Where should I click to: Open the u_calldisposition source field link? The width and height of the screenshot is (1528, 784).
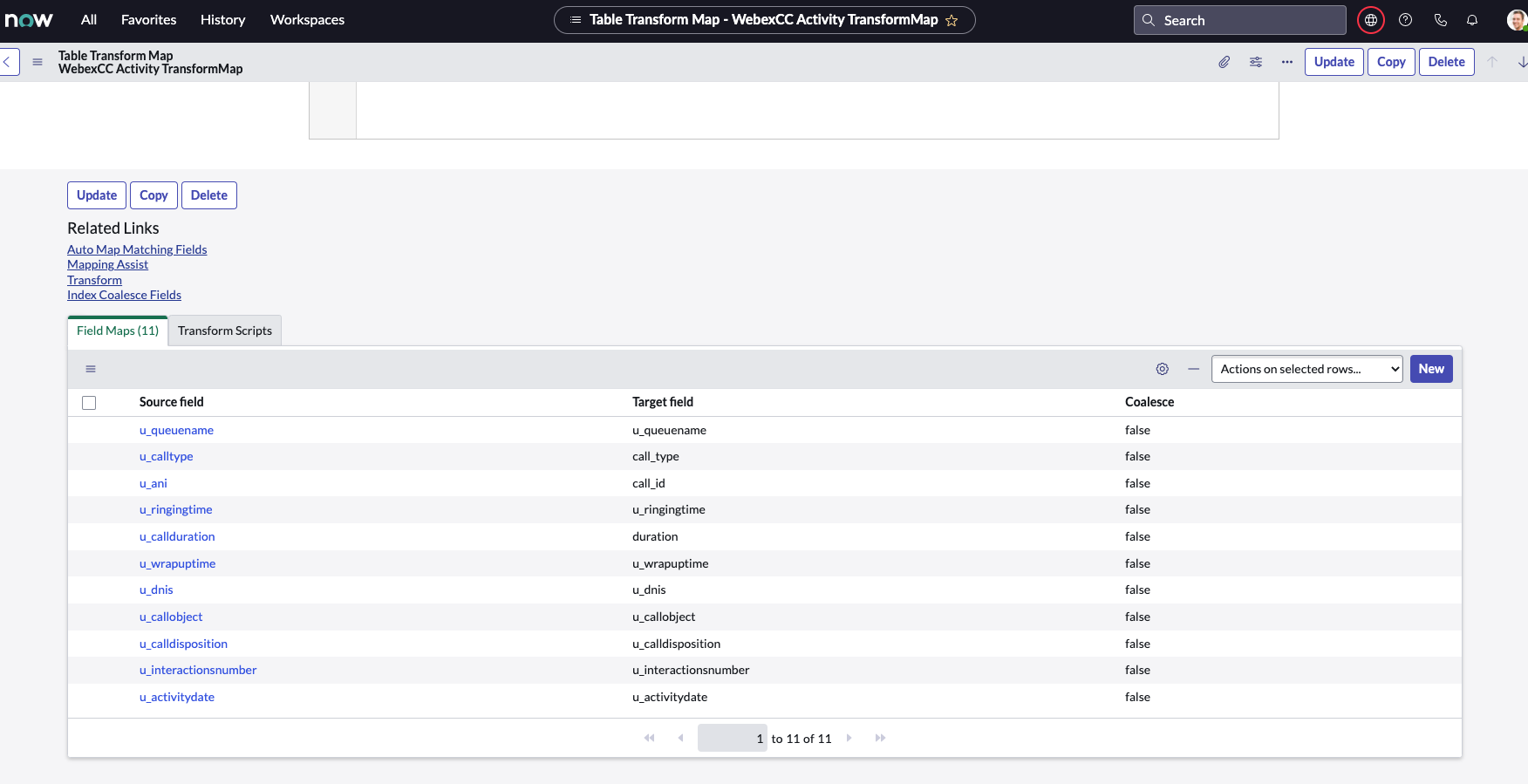click(x=183, y=644)
